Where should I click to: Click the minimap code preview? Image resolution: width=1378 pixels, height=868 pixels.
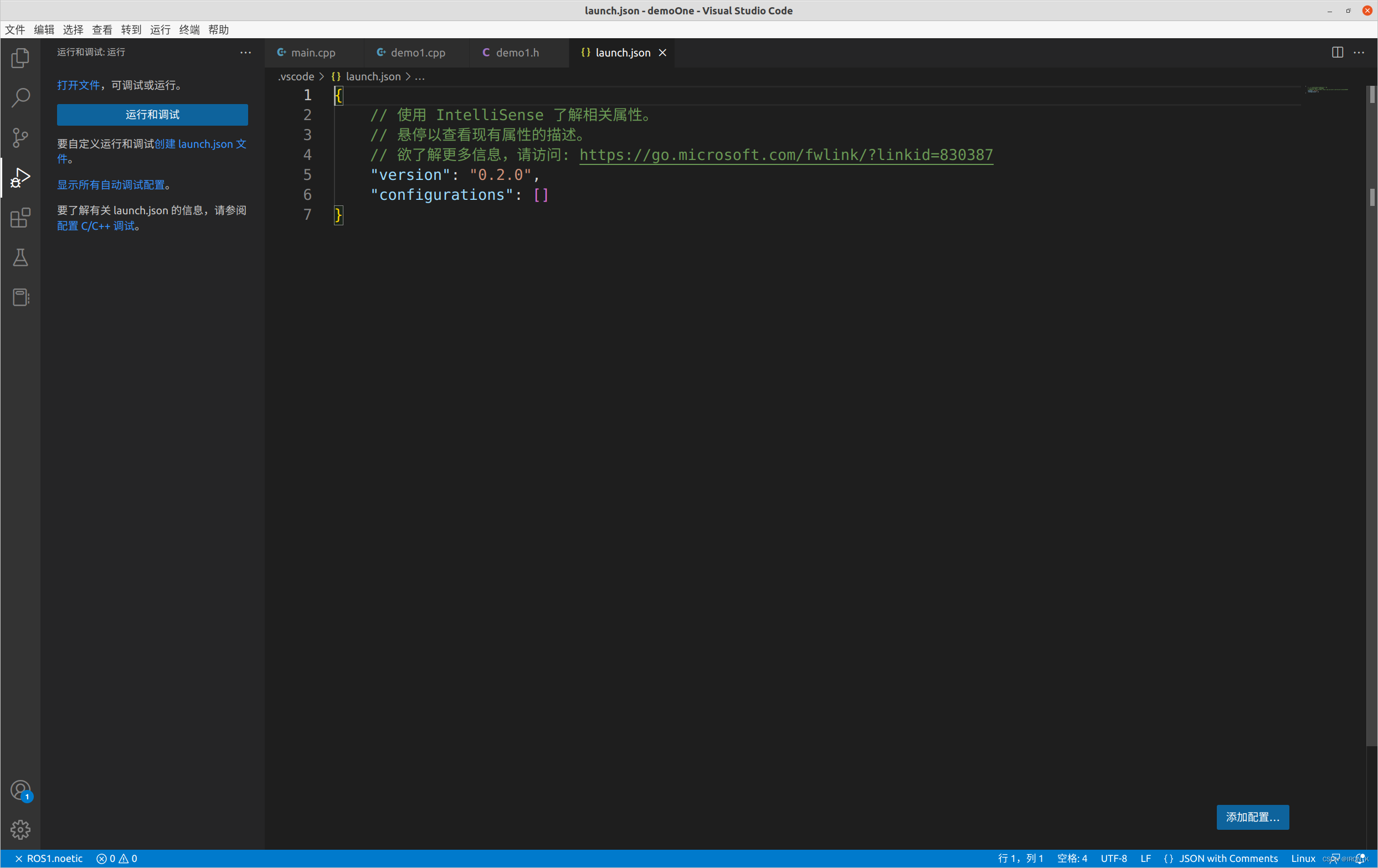[1328, 90]
